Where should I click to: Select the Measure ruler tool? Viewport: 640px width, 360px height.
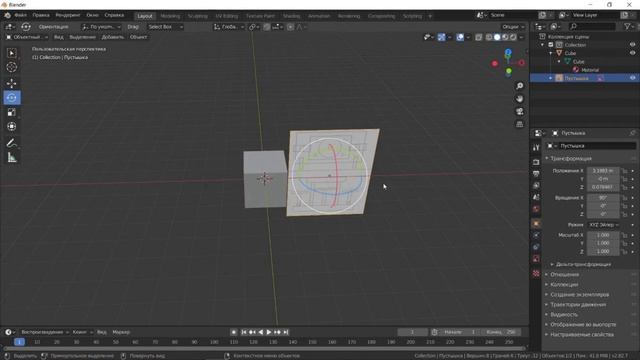12,158
